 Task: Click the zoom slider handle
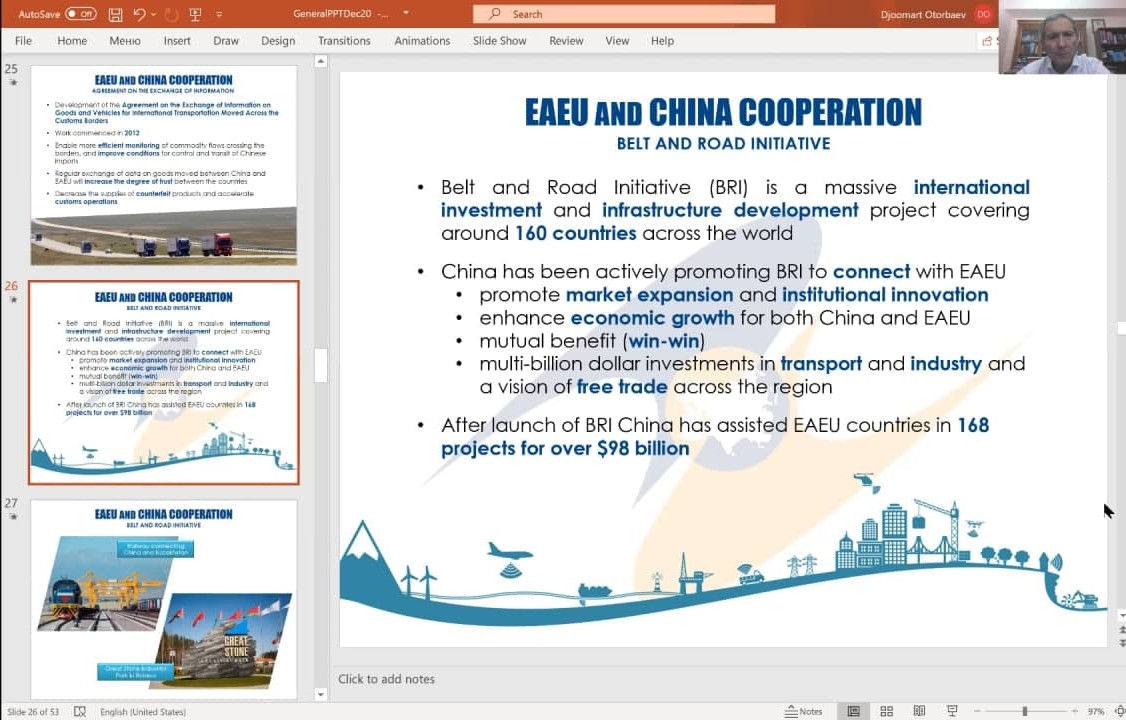pos(1024,711)
